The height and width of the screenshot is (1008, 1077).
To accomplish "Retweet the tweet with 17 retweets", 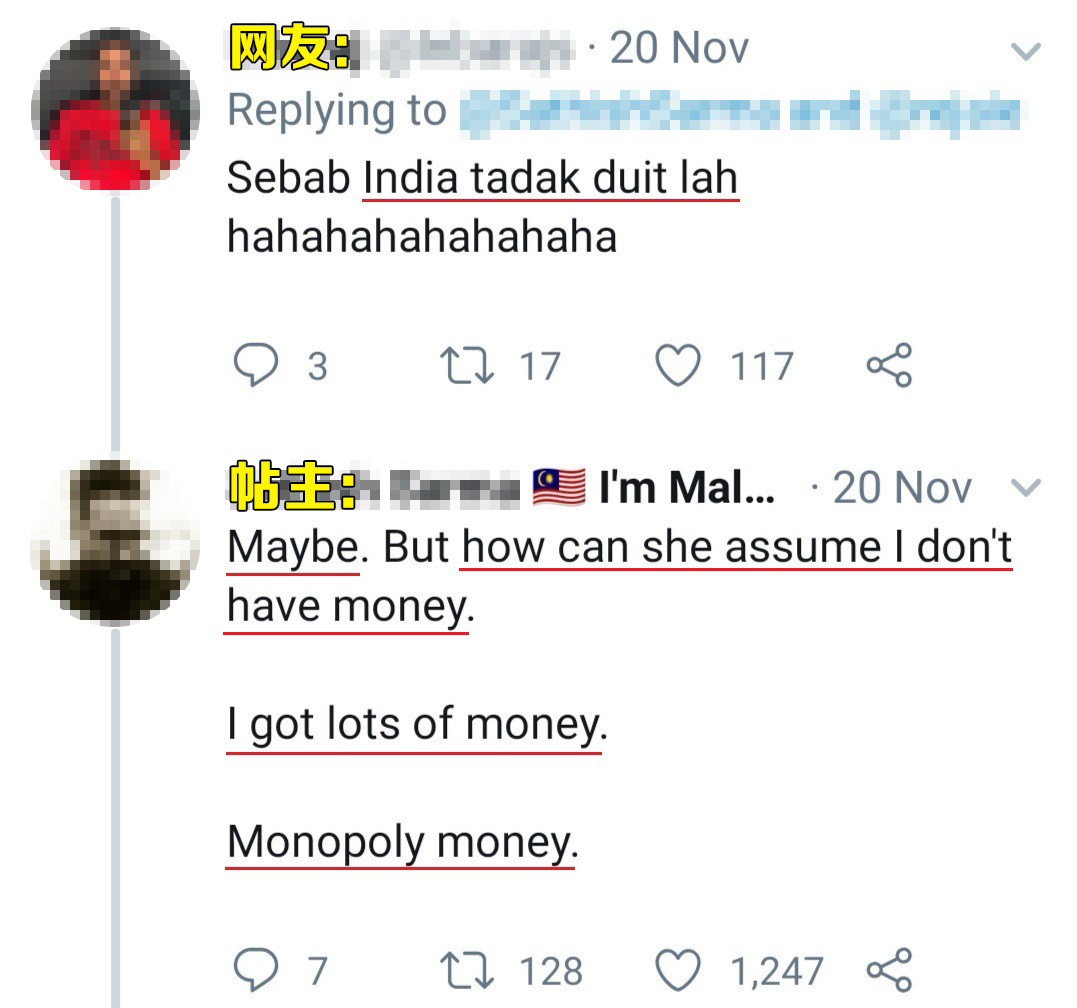I will 467,365.
